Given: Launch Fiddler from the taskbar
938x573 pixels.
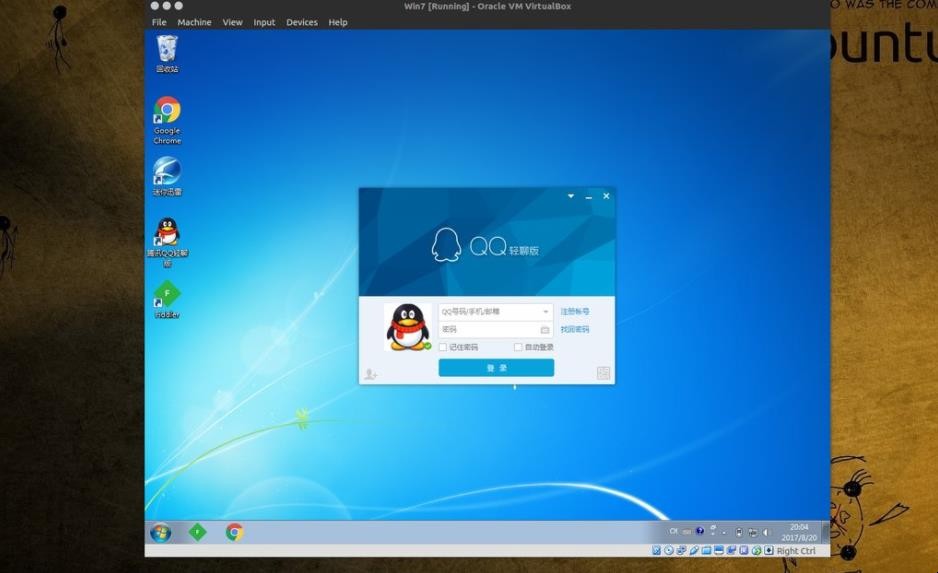Looking at the screenshot, I should click(x=197, y=532).
